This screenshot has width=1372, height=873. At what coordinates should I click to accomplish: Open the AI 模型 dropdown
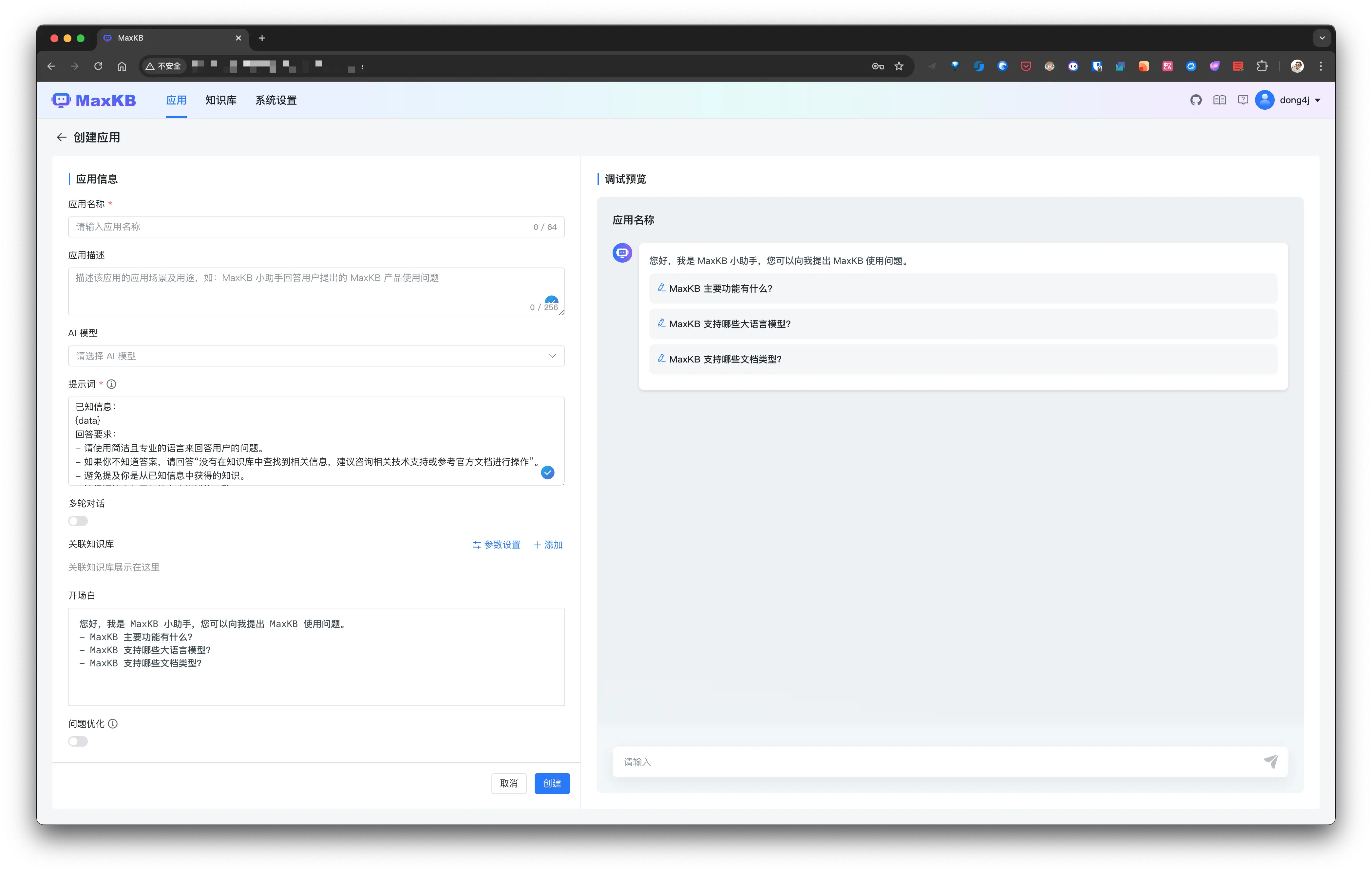coord(316,356)
